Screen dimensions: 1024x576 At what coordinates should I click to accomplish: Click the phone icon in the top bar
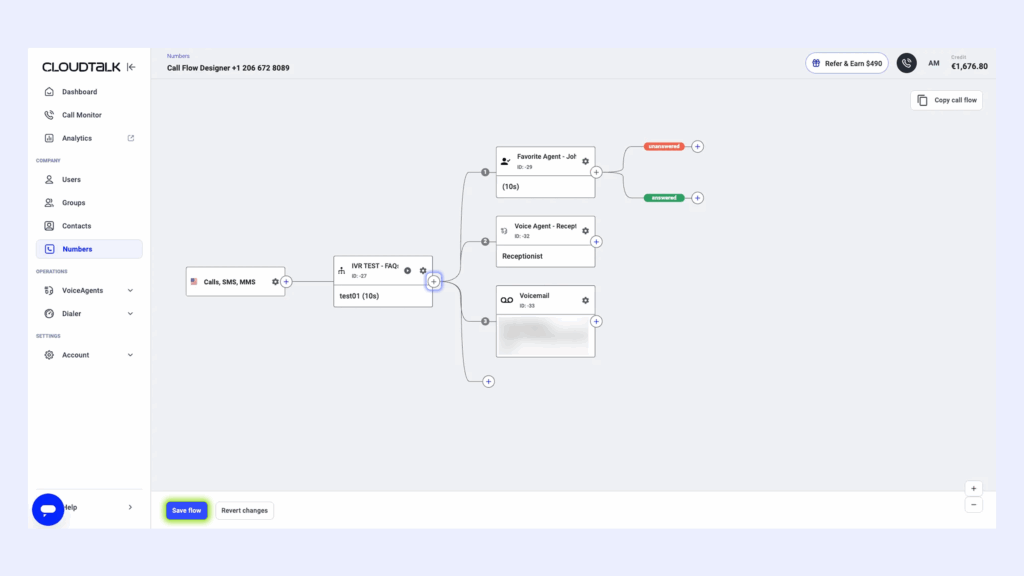coord(906,62)
